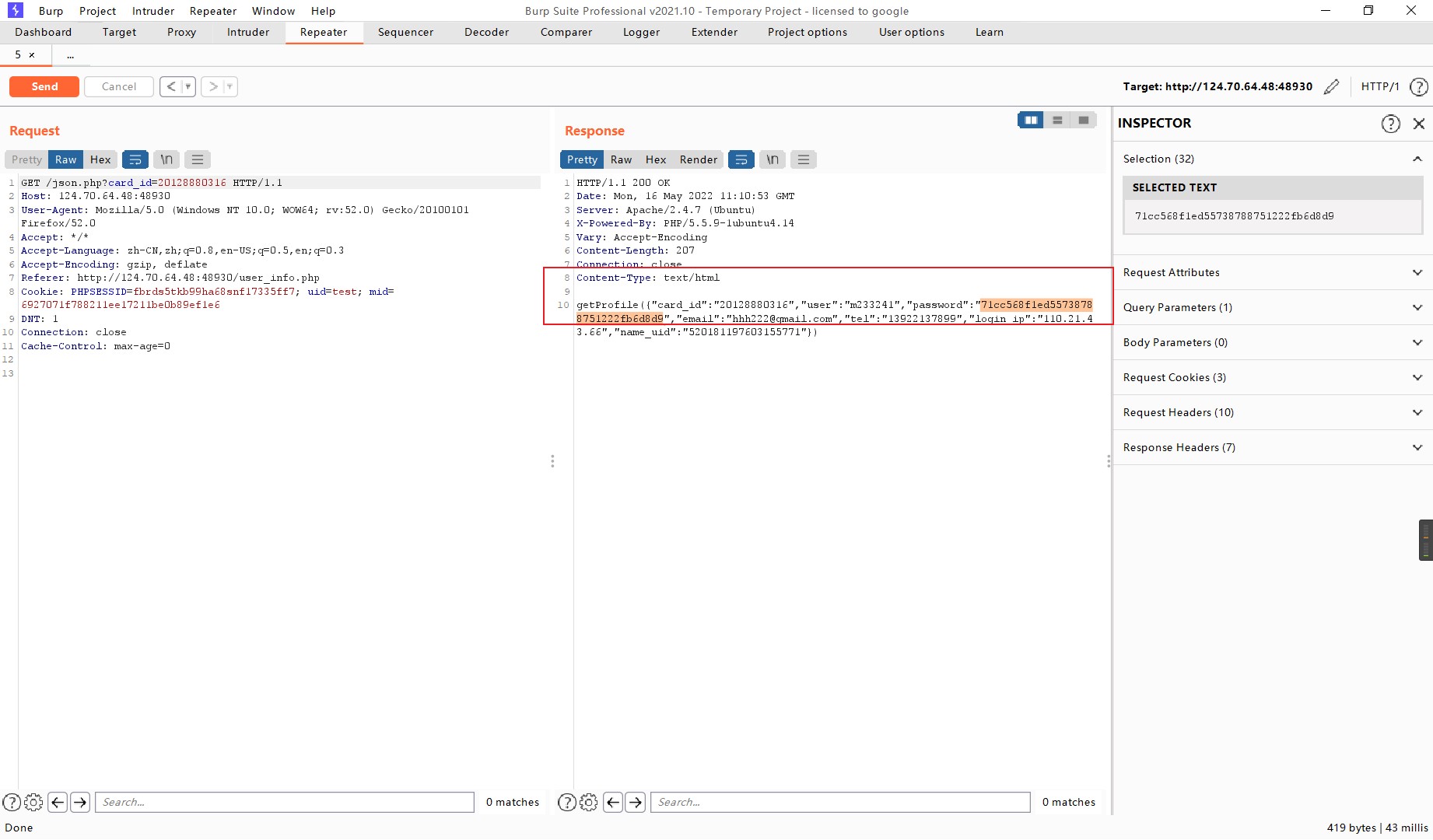This screenshot has height=840, width=1433.
Task: Jump to previous Request search match
Action: [x=58, y=802]
